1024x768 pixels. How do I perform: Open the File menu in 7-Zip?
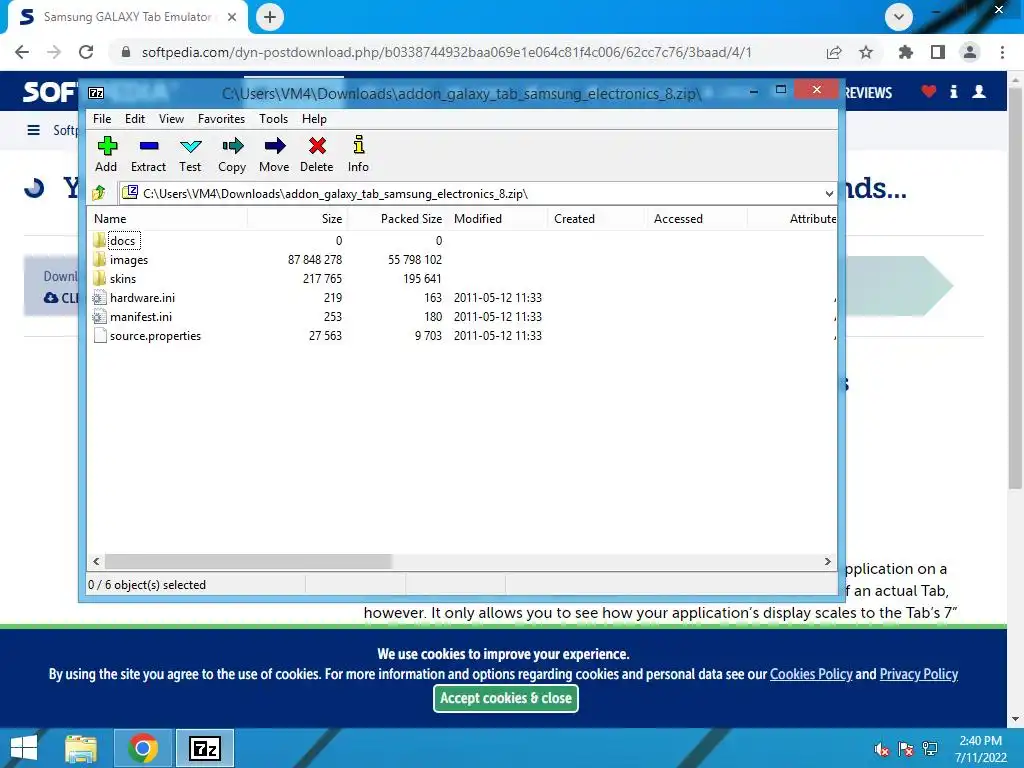pos(102,119)
